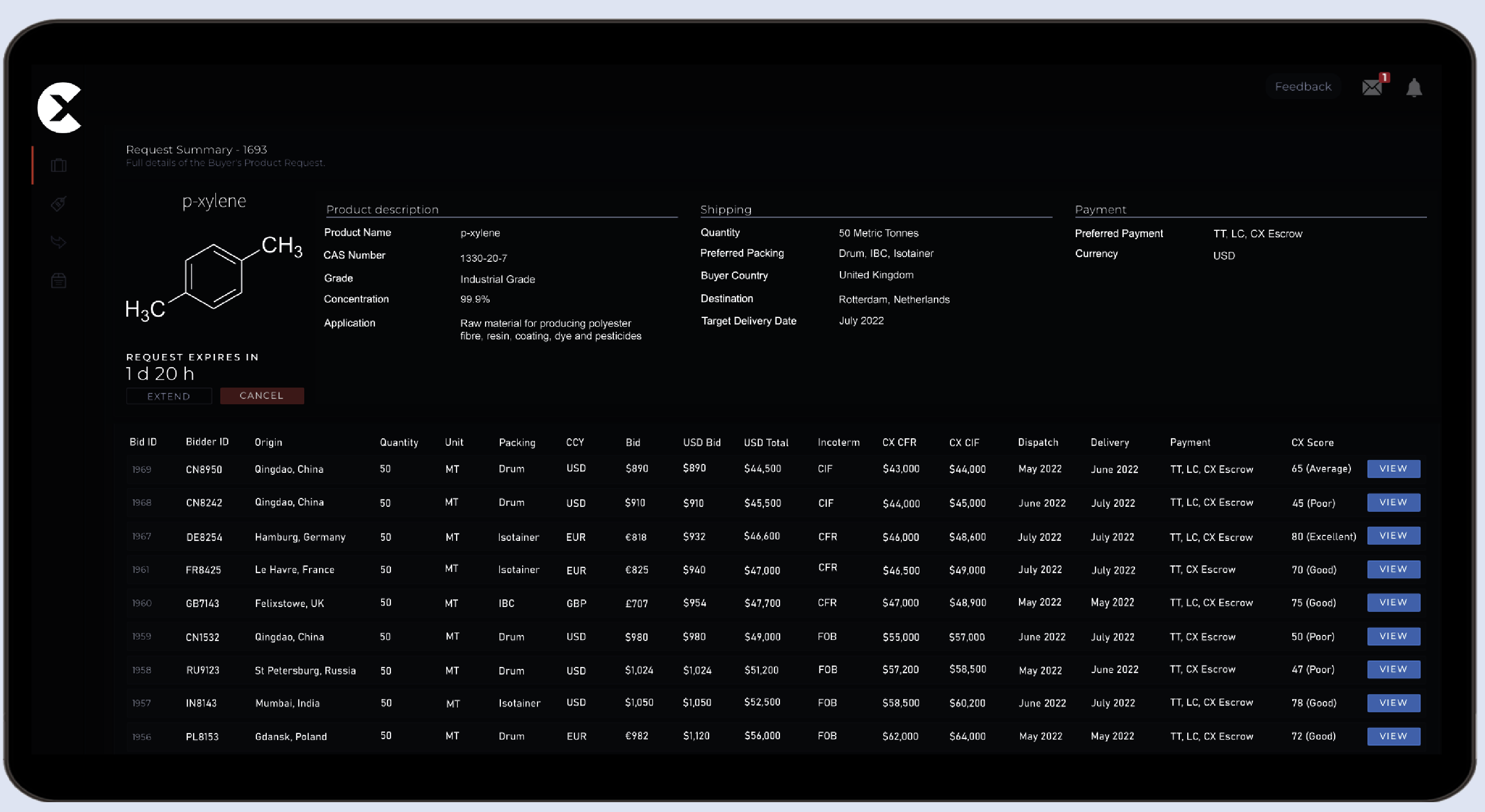Sort bids by CX Score column header

point(1312,443)
